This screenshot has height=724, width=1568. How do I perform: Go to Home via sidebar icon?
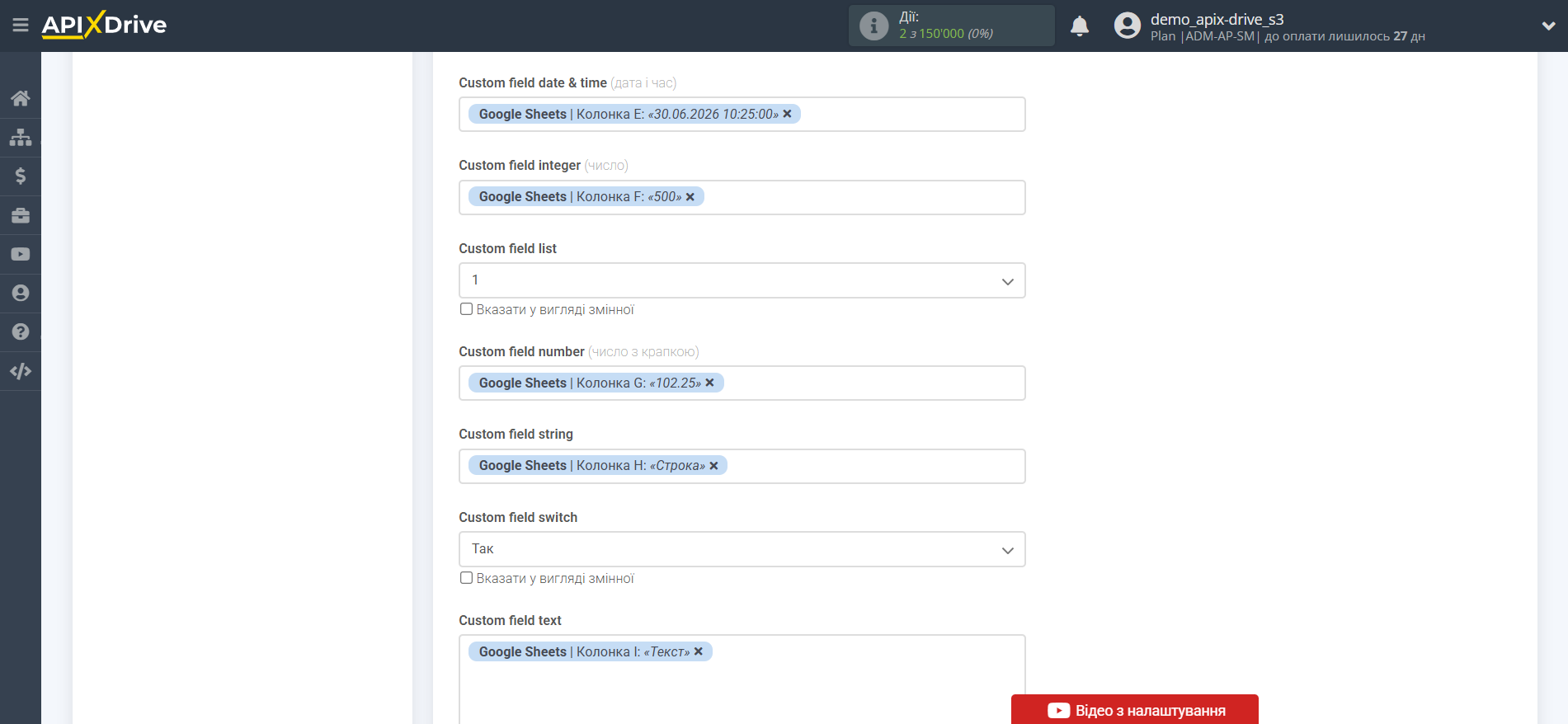click(x=21, y=98)
